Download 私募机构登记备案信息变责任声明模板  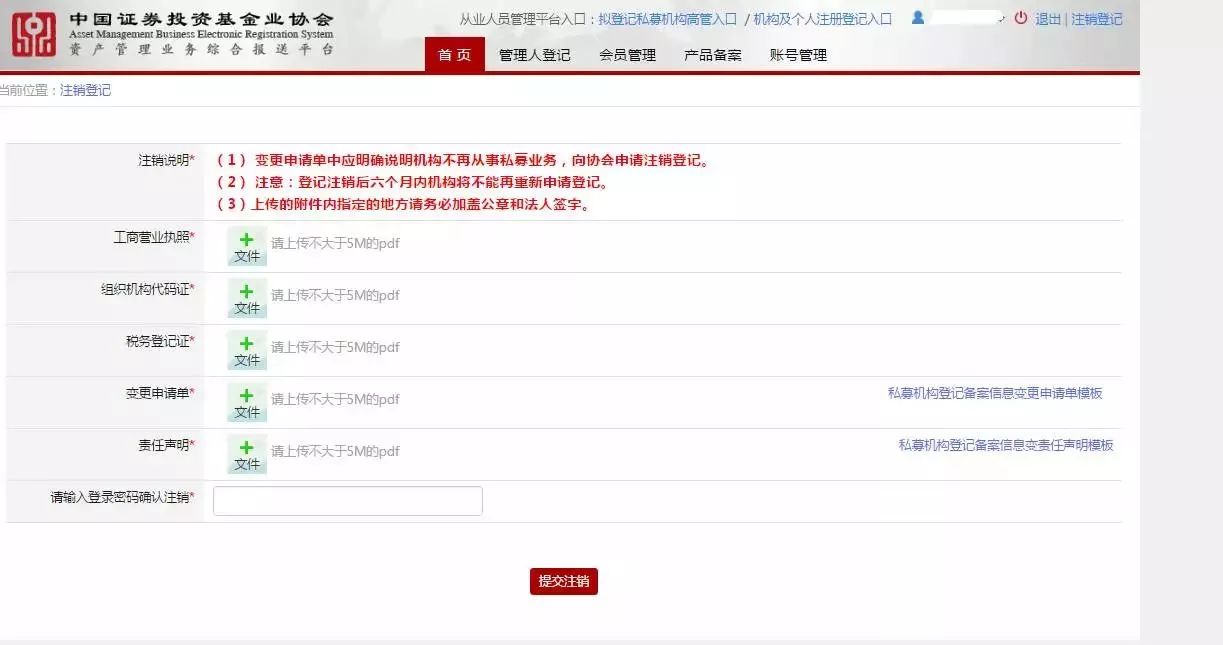pos(1005,445)
